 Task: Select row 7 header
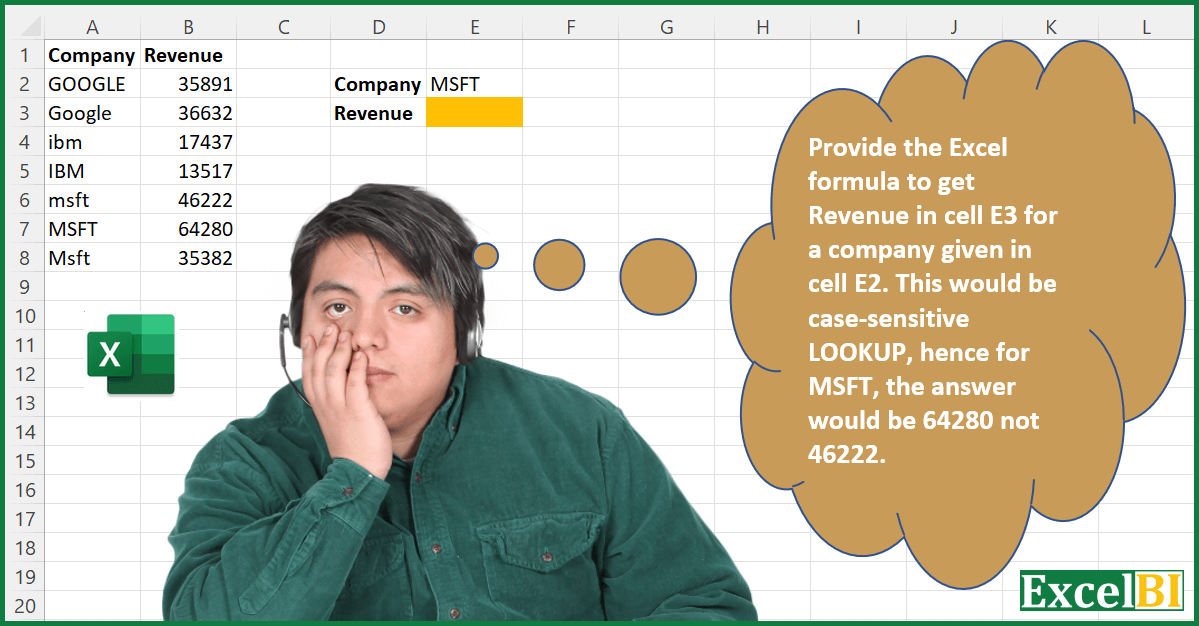24,229
